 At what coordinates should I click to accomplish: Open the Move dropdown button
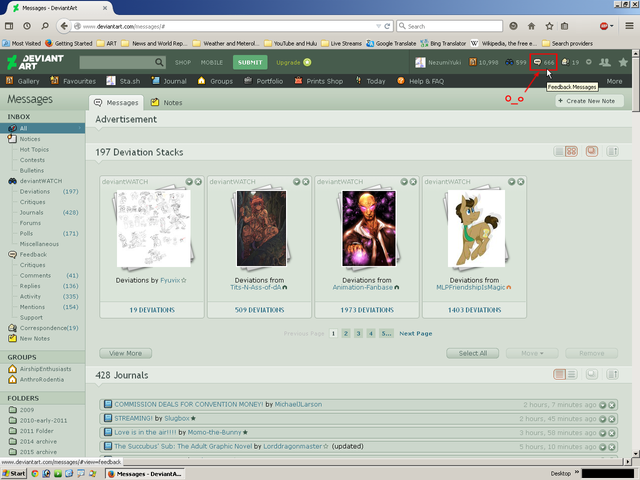(x=532, y=353)
